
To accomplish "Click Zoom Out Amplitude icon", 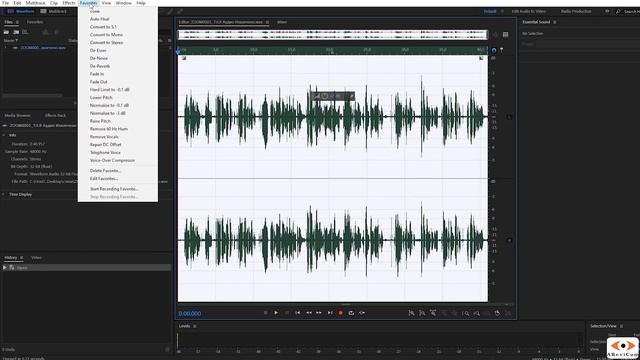I will point(422,313).
